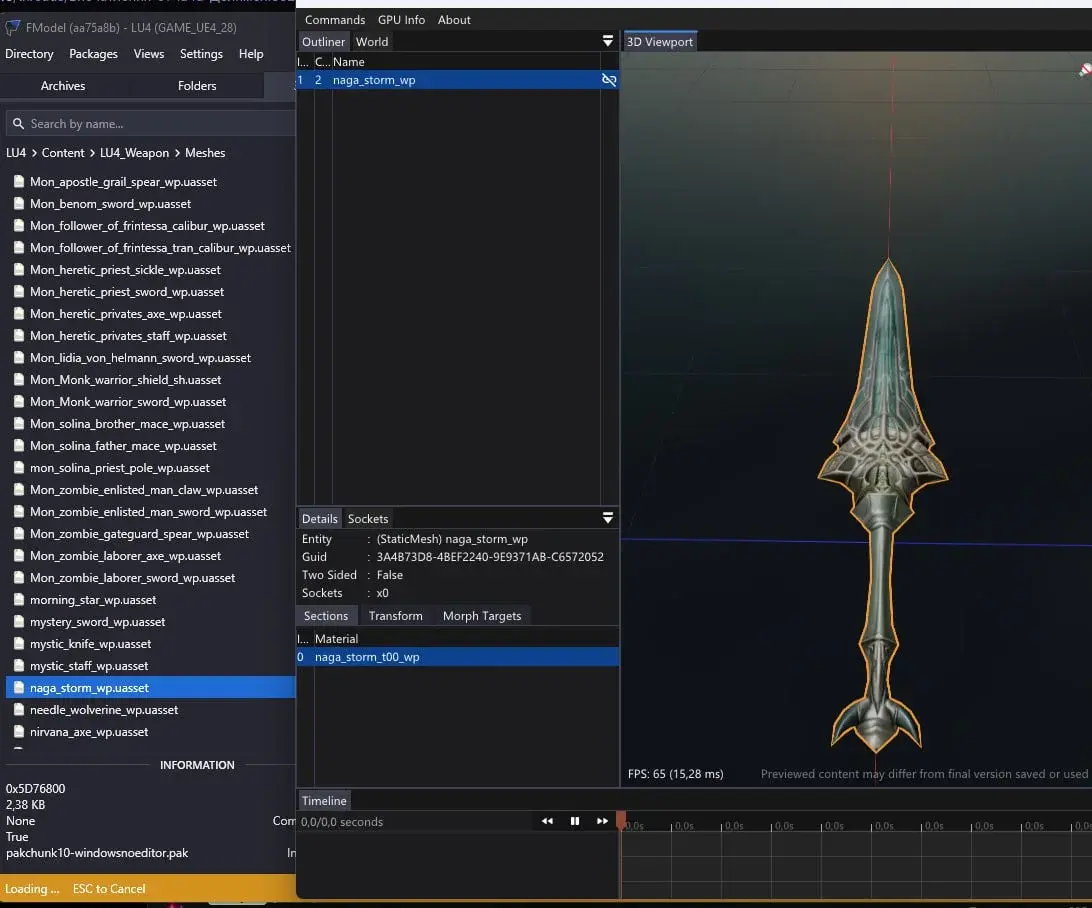Switch to the Details tab
1092x908 pixels.
pos(320,519)
